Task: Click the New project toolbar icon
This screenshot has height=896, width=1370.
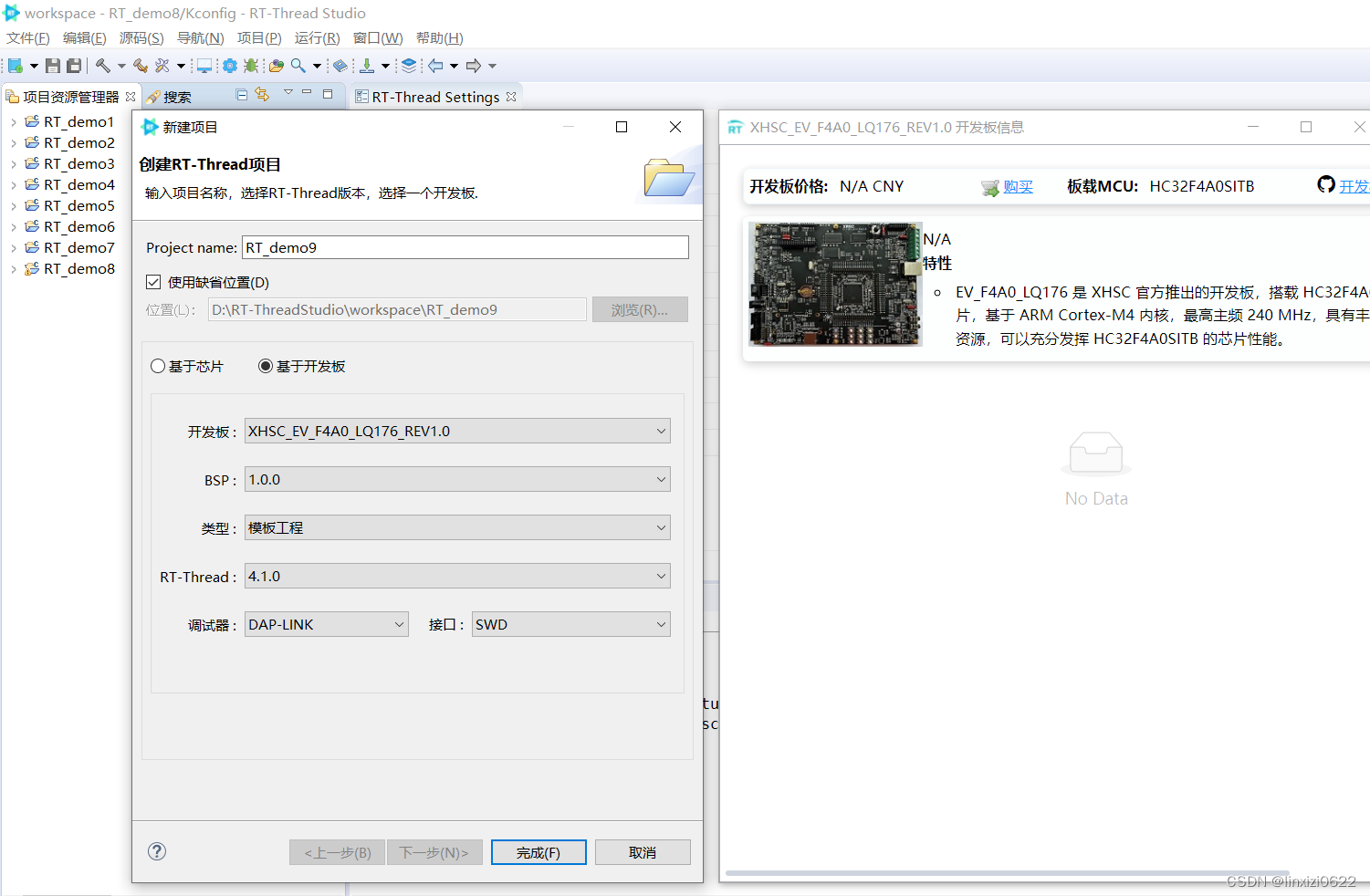Action: tap(16, 66)
